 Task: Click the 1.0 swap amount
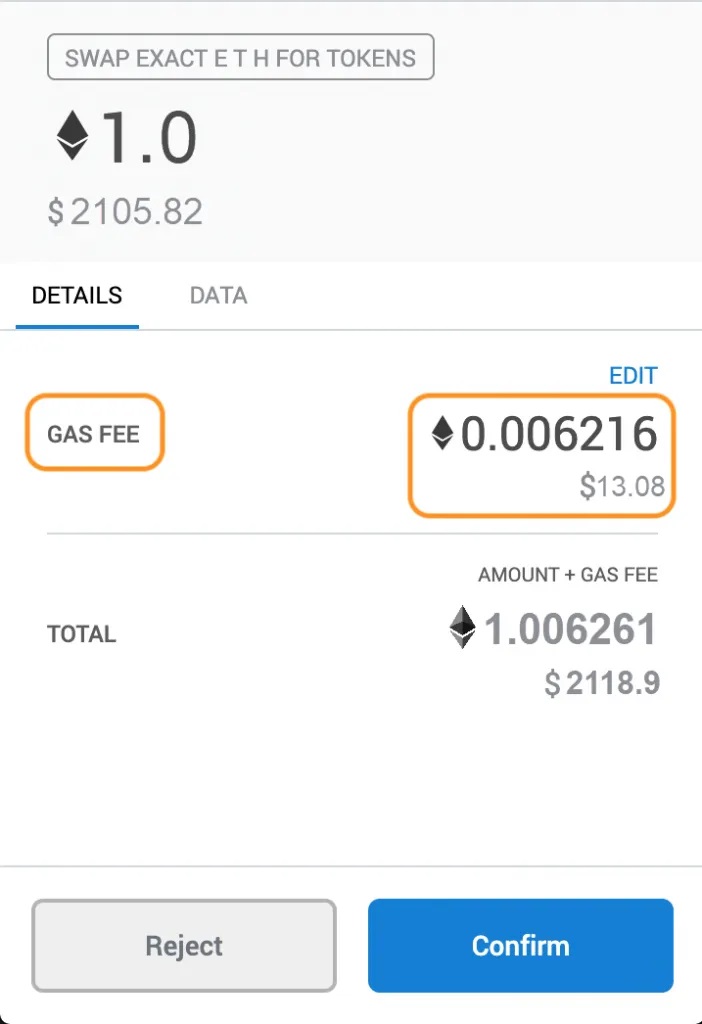click(149, 138)
